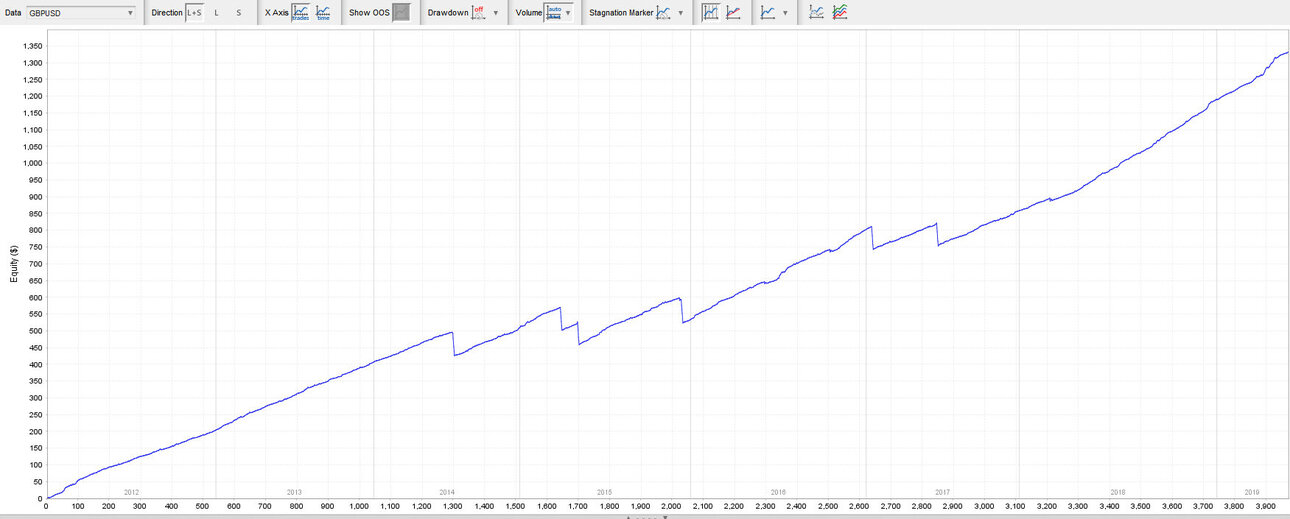Click the vertical period lines chart icon

click(710, 13)
